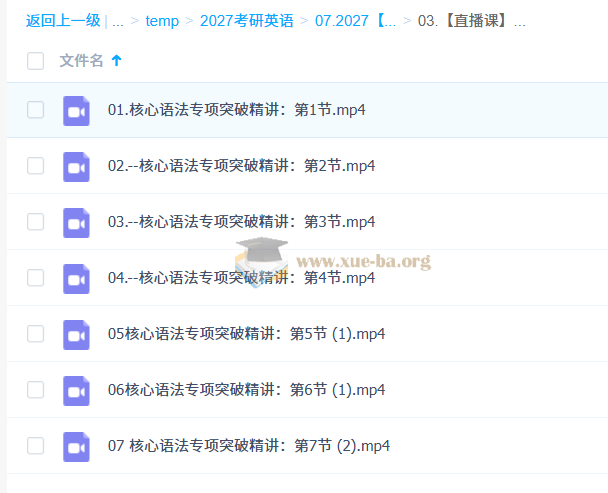Viewport: 608px width, 493px height.
Task: Toggle the select-all checkbox in header
Action: (x=36, y=61)
